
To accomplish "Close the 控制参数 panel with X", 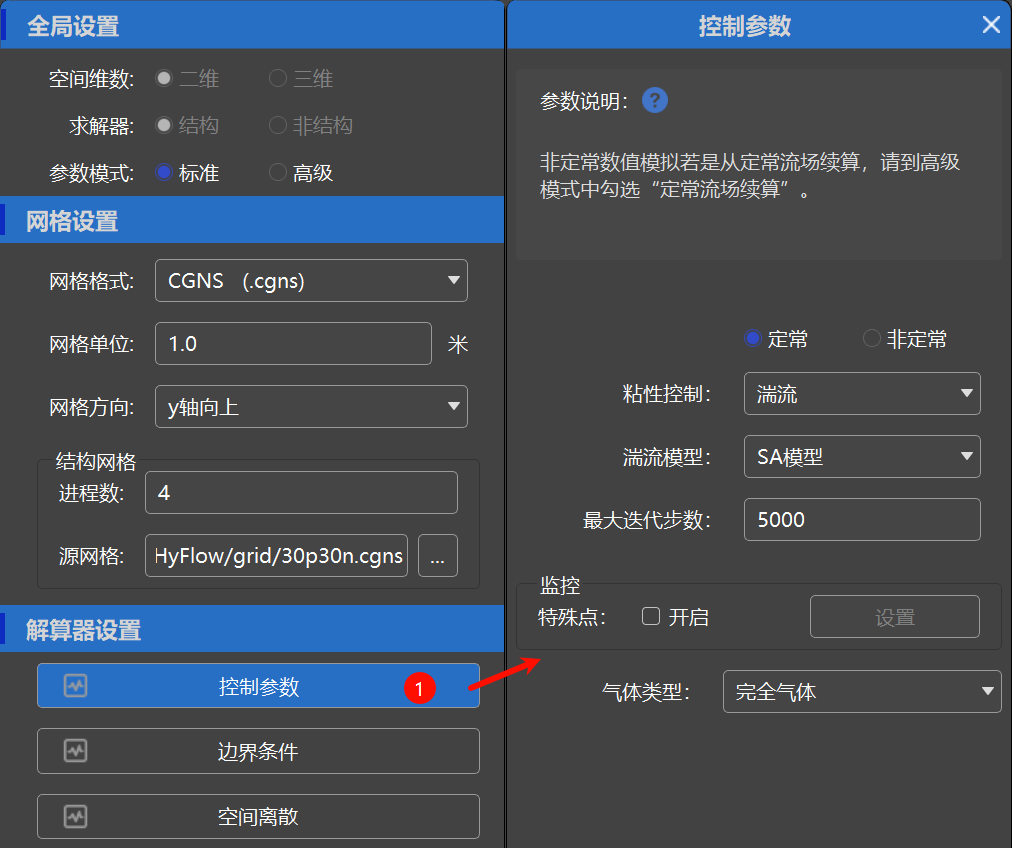I will [x=991, y=25].
